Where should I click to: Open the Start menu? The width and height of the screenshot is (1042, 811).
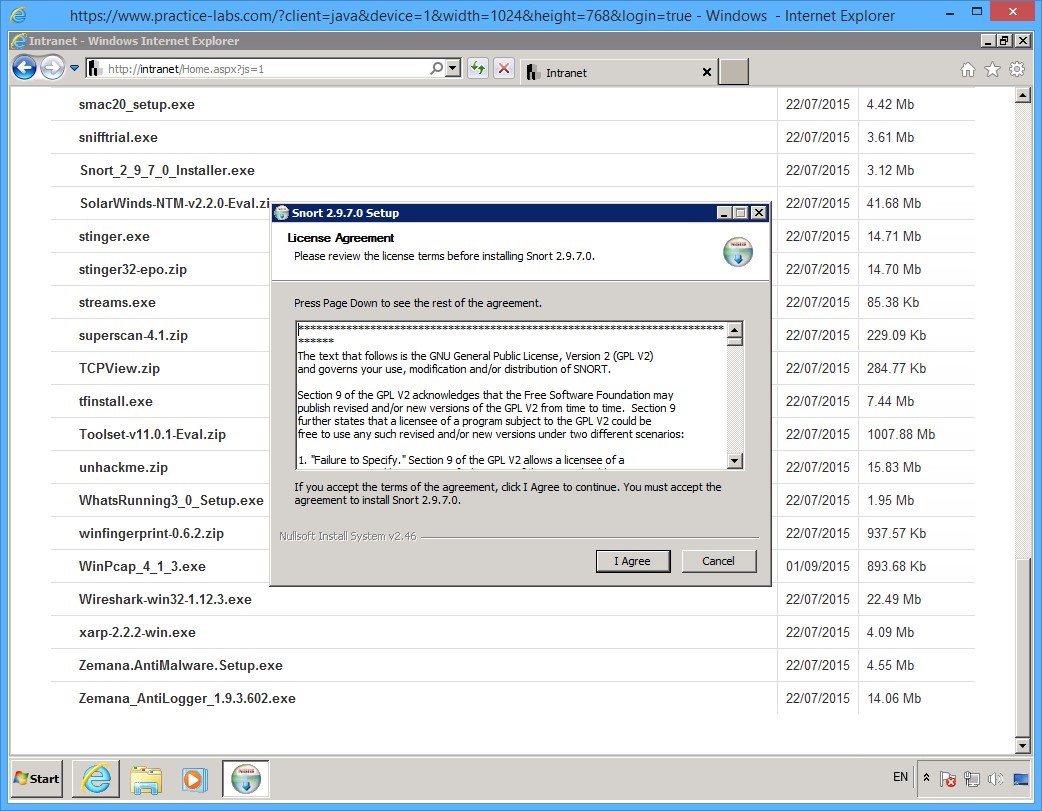(35, 779)
